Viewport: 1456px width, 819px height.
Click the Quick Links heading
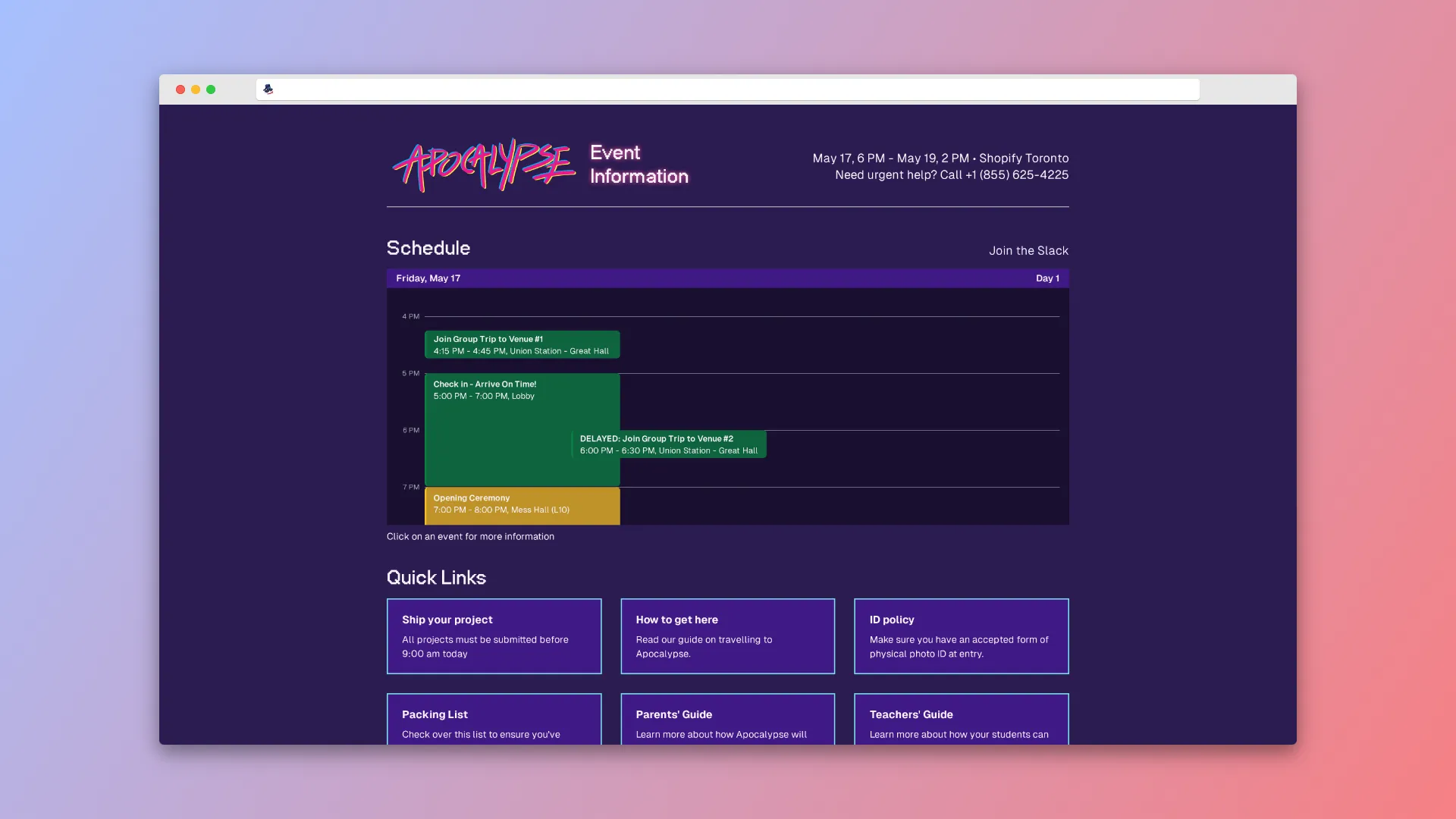point(436,578)
